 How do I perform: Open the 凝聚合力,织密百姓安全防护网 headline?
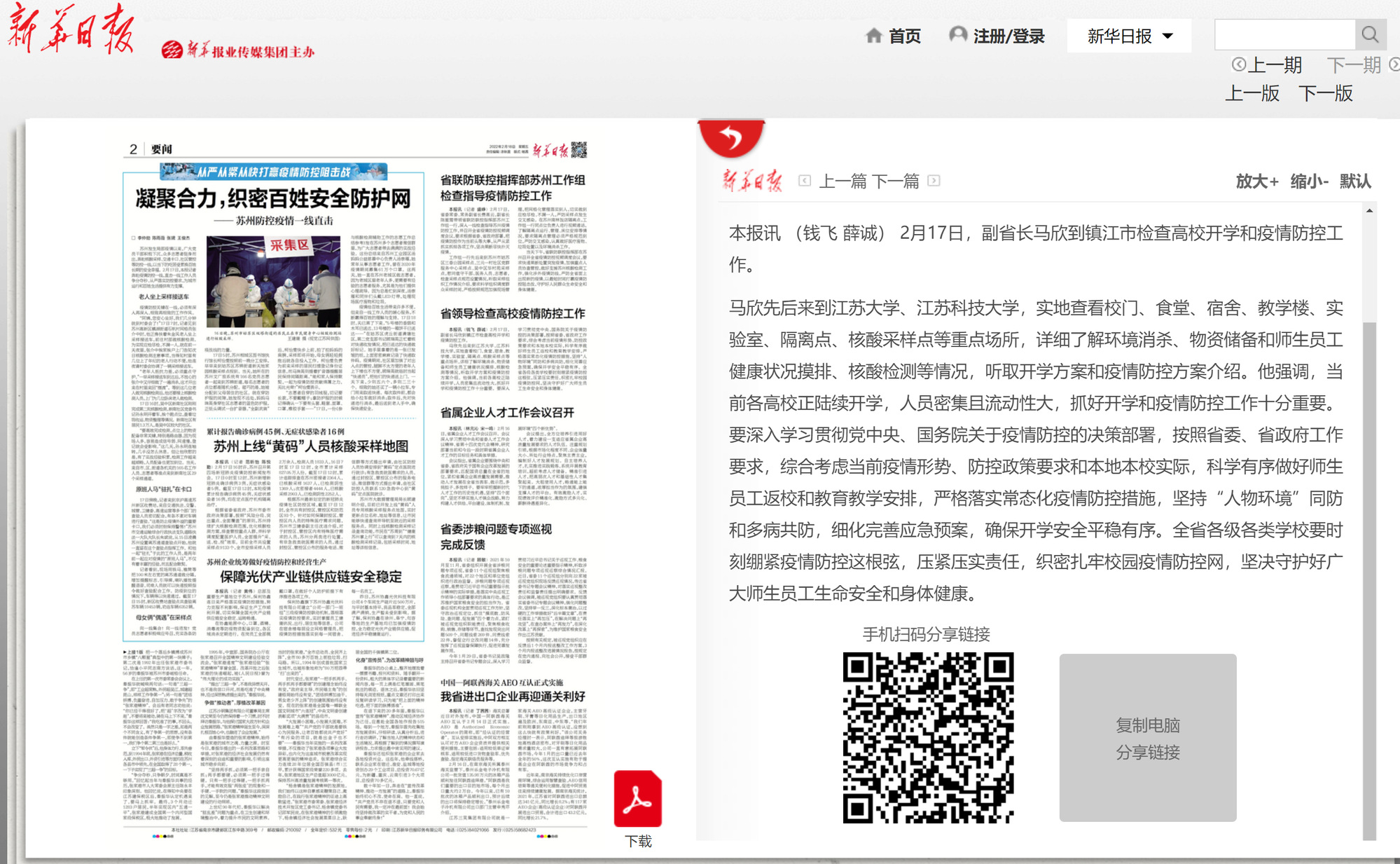click(x=273, y=199)
